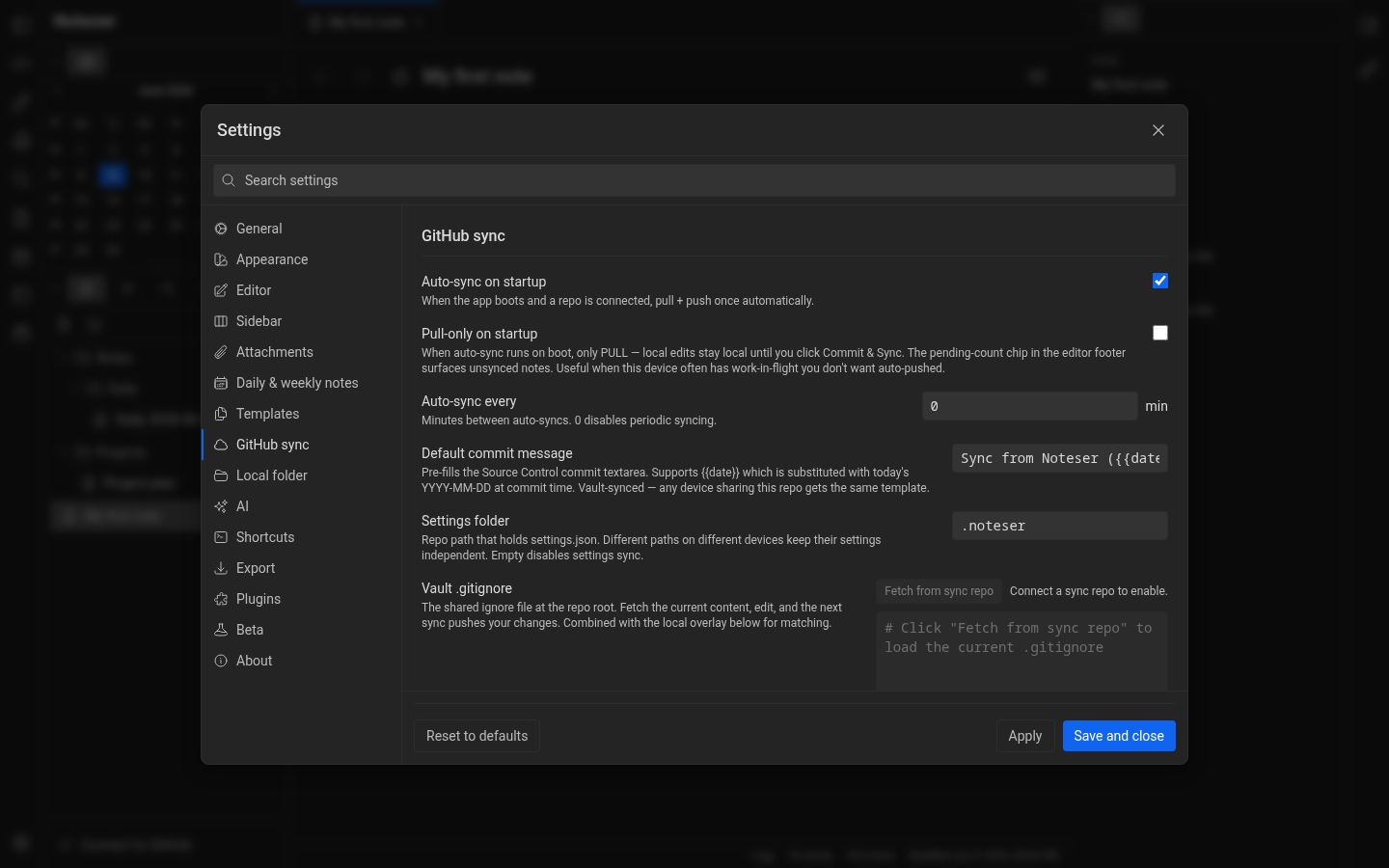Image resolution: width=1389 pixels, height=868 pixels.
Task: Click the Editor pencil icon
Action: tap(221, 290)
